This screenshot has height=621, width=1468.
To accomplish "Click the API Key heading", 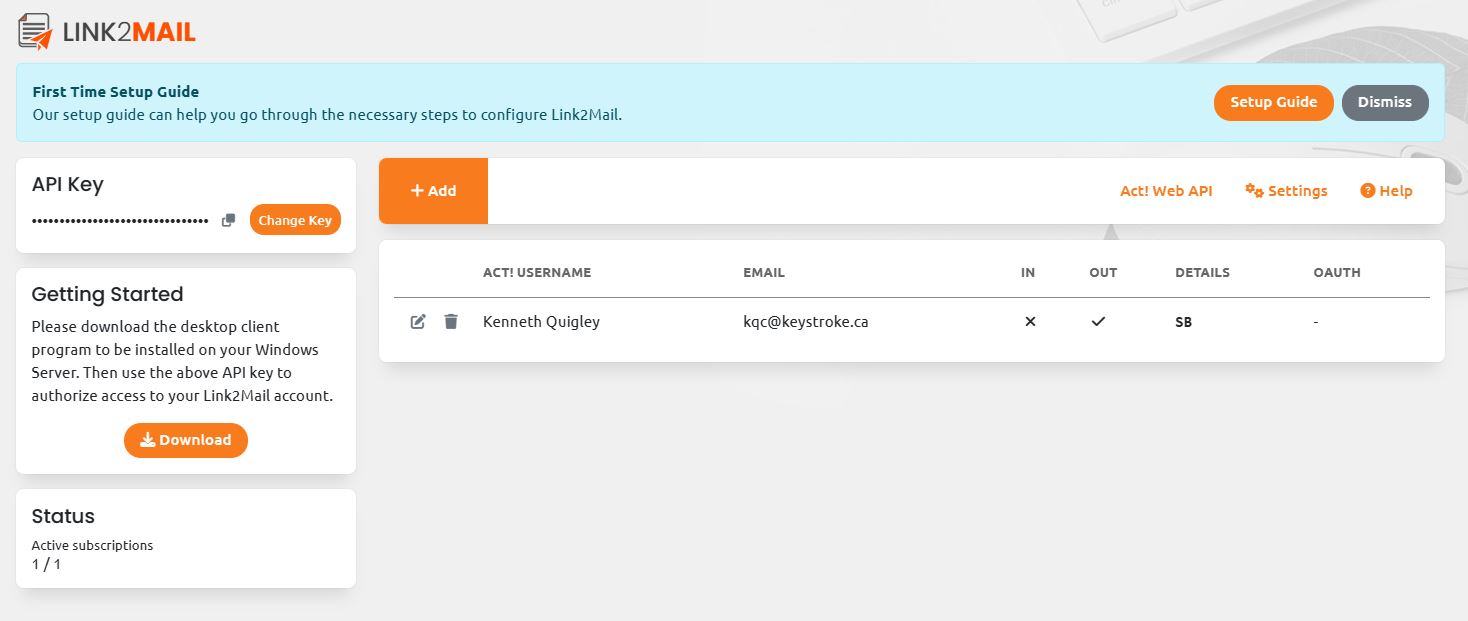I will [x=67, y=184].
